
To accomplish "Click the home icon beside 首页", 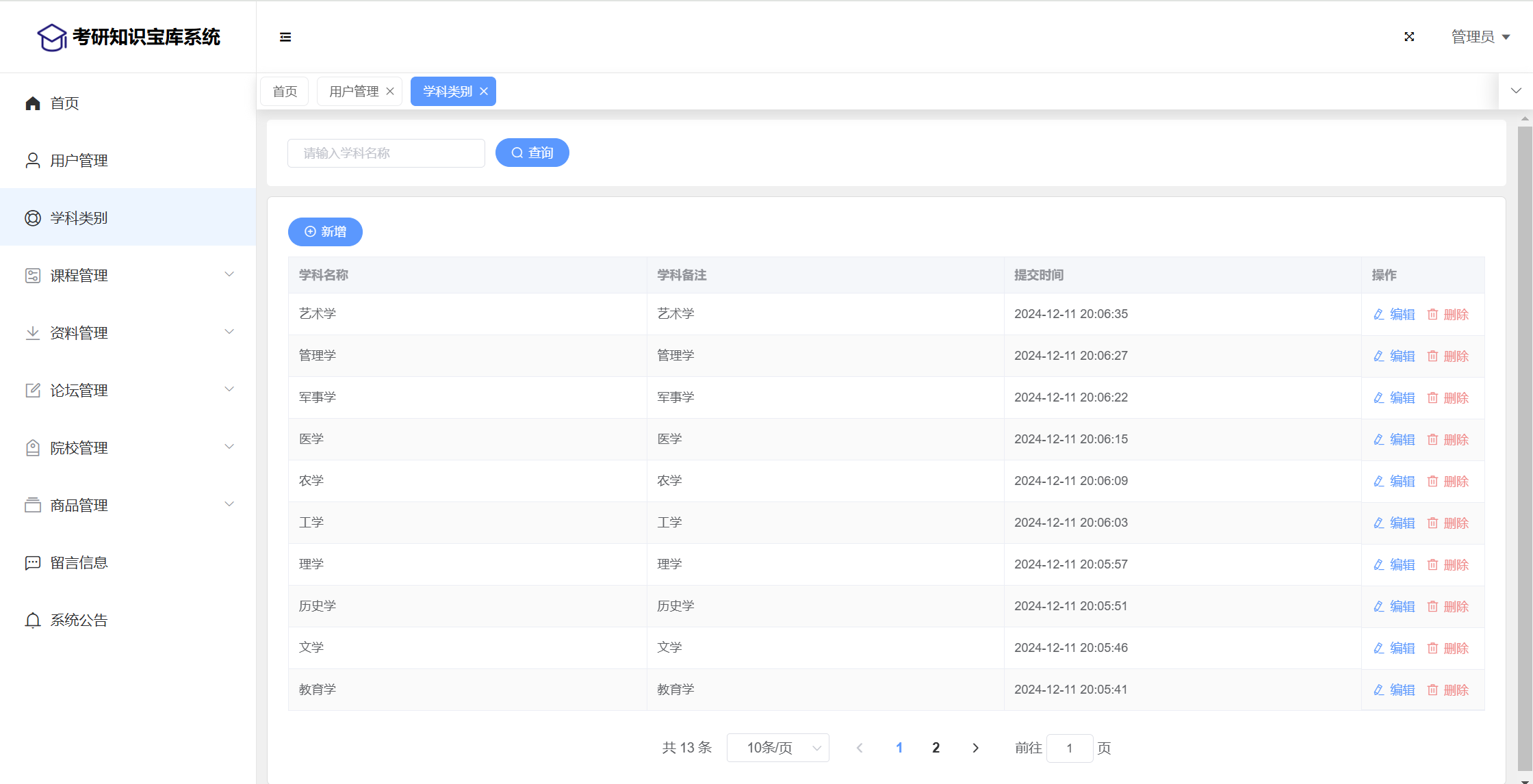I will tap(33, 103).
